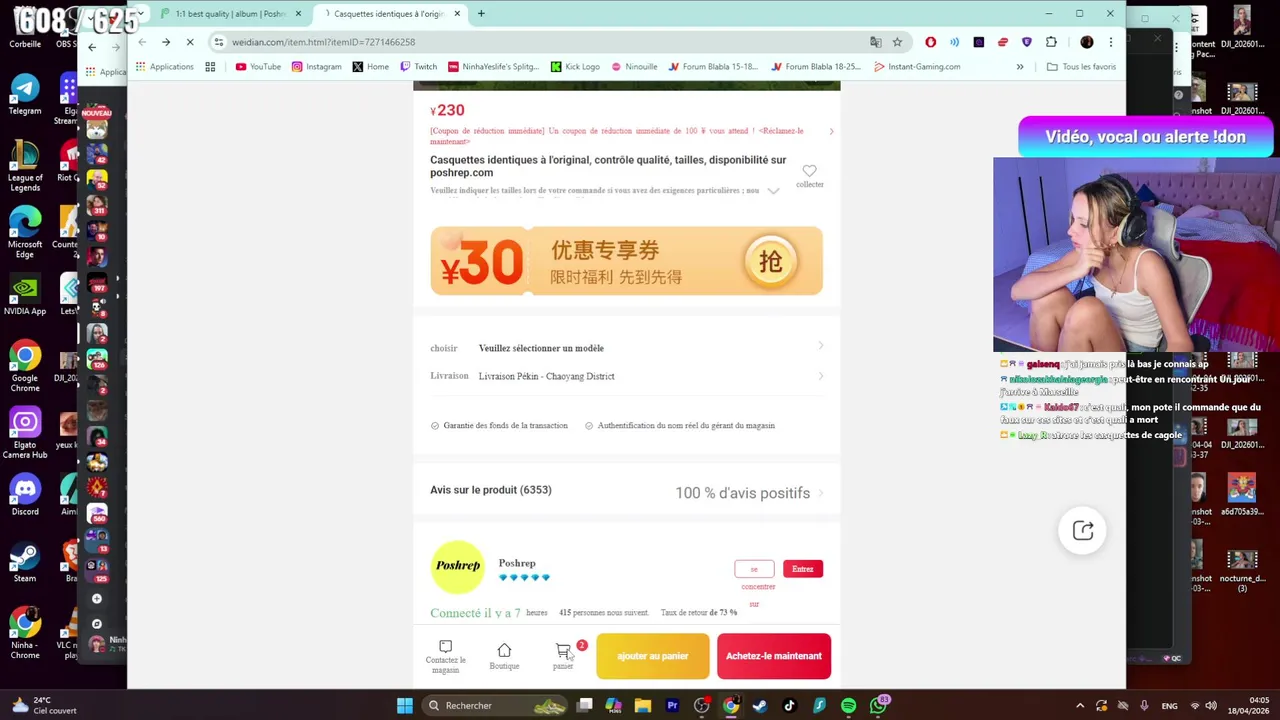Click the Entrez shop button
Viewport: 1280px width, 720px height.
803,569
